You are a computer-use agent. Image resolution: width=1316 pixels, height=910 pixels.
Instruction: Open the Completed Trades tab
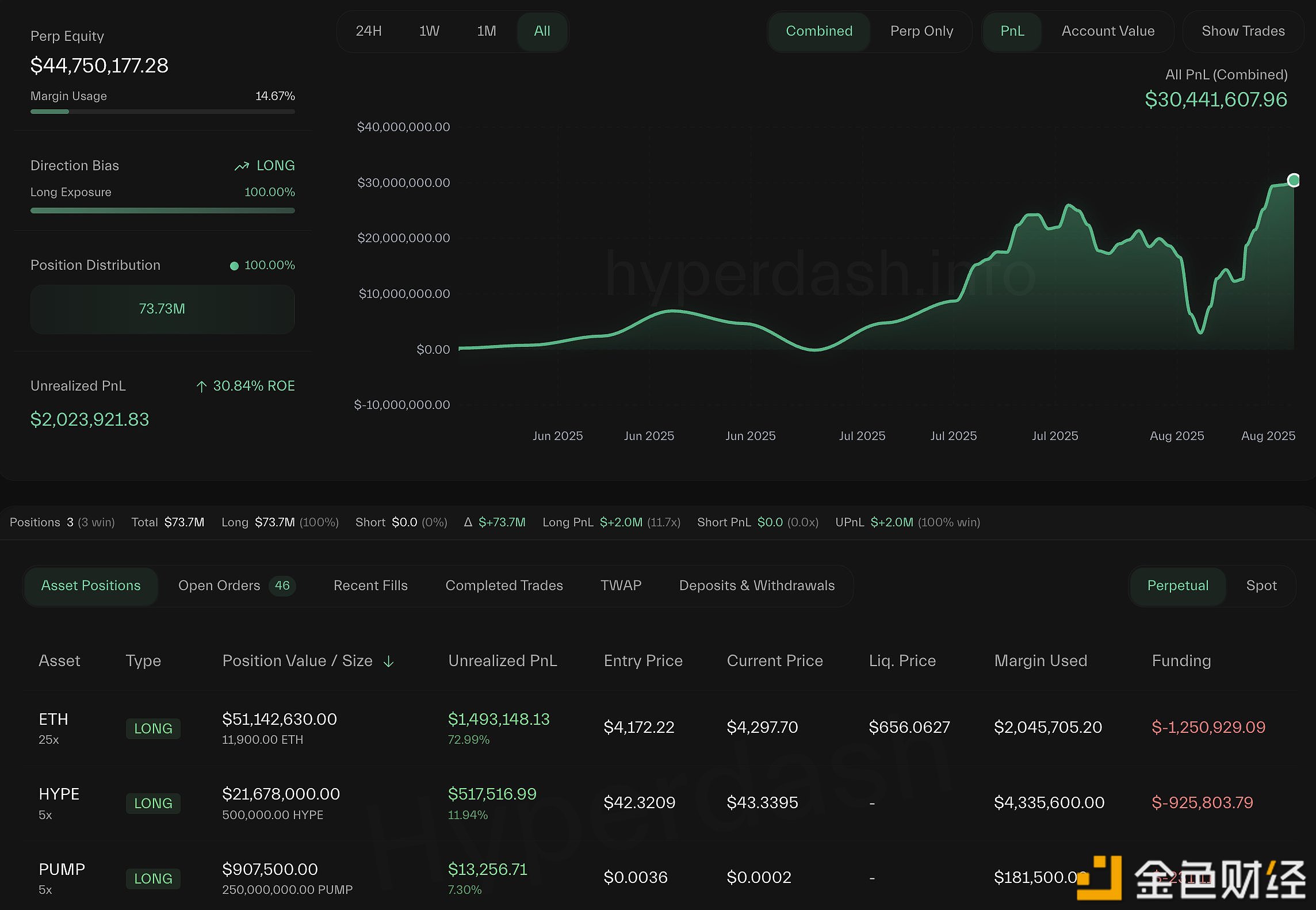tap(504, 586)
